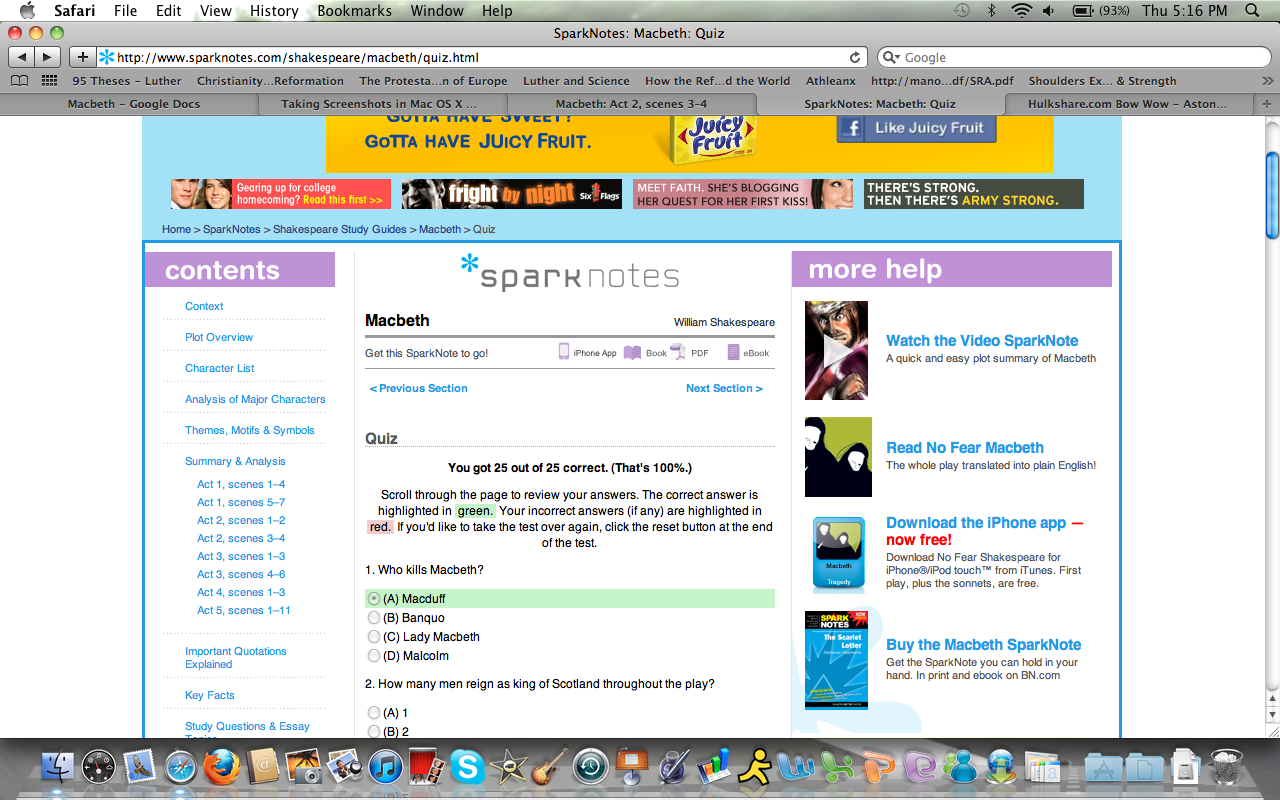The width and height of the screenshot is (1280, 800).
Task: Open the Bookmarks menu
Action: [x=353, y=11]
